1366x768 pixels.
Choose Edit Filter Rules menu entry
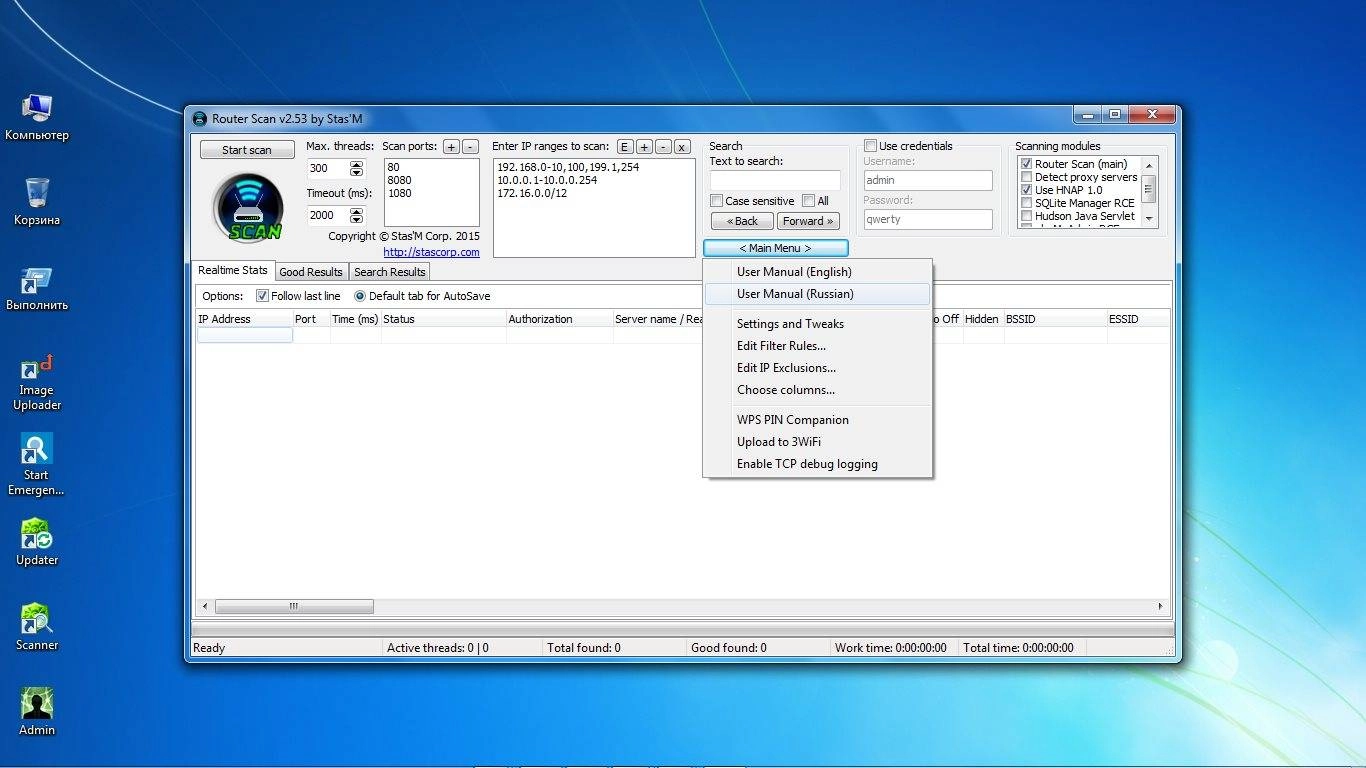tap(817, 346)
